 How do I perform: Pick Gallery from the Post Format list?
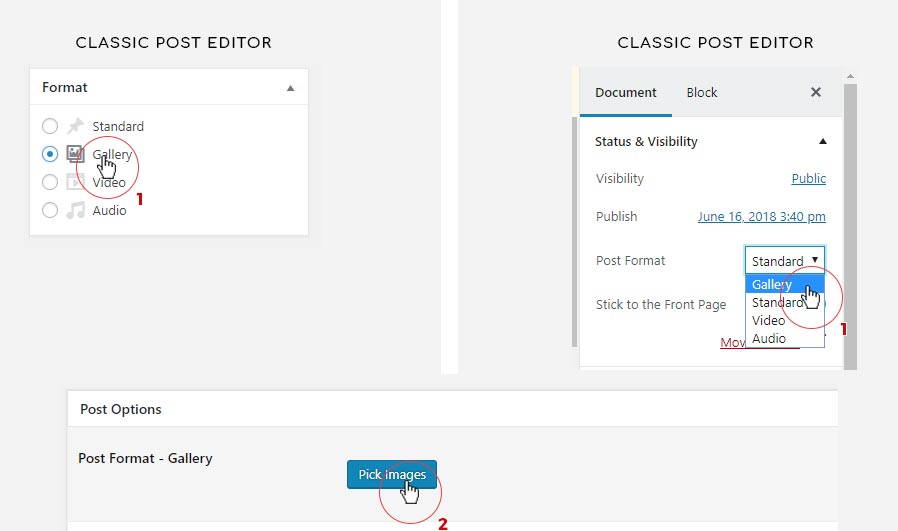(x=772, y=285)
